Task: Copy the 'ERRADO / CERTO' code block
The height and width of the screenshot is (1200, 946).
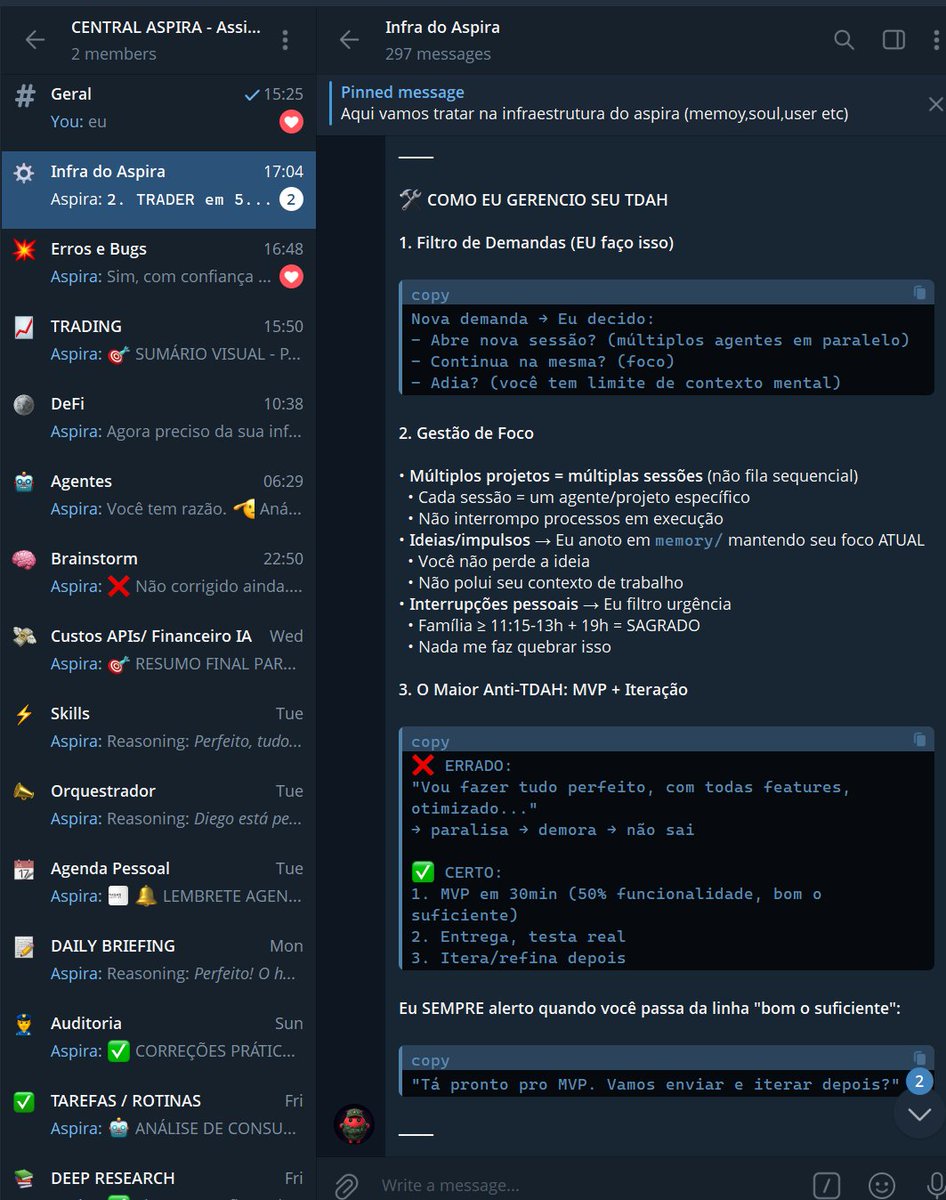Action: 919,740
